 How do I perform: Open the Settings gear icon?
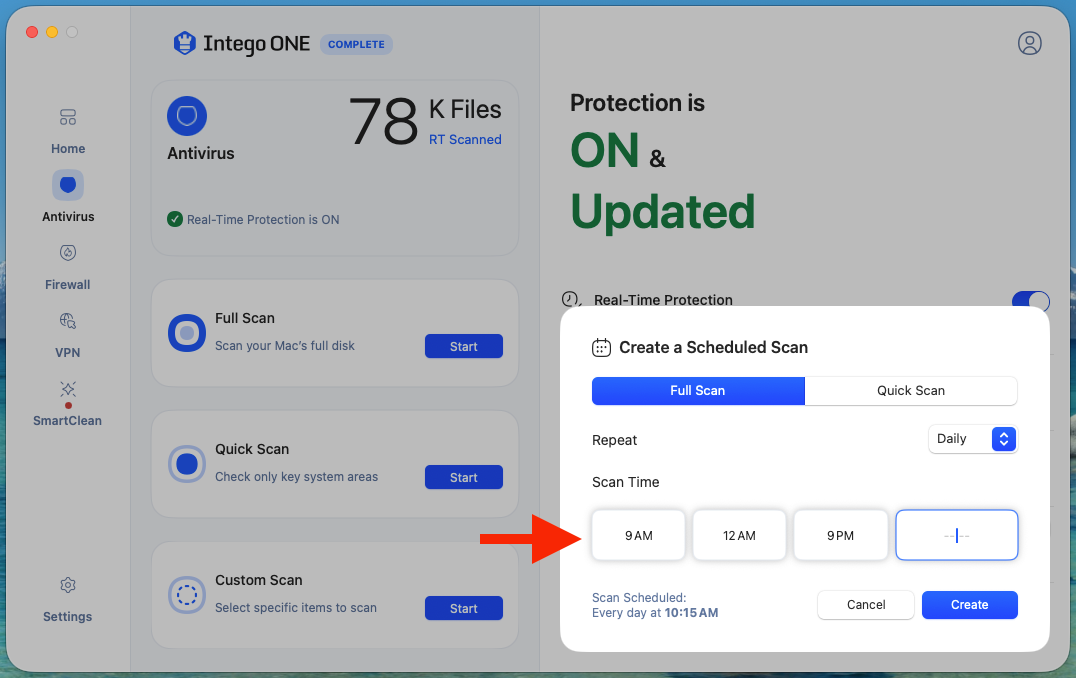pos(67,585)
